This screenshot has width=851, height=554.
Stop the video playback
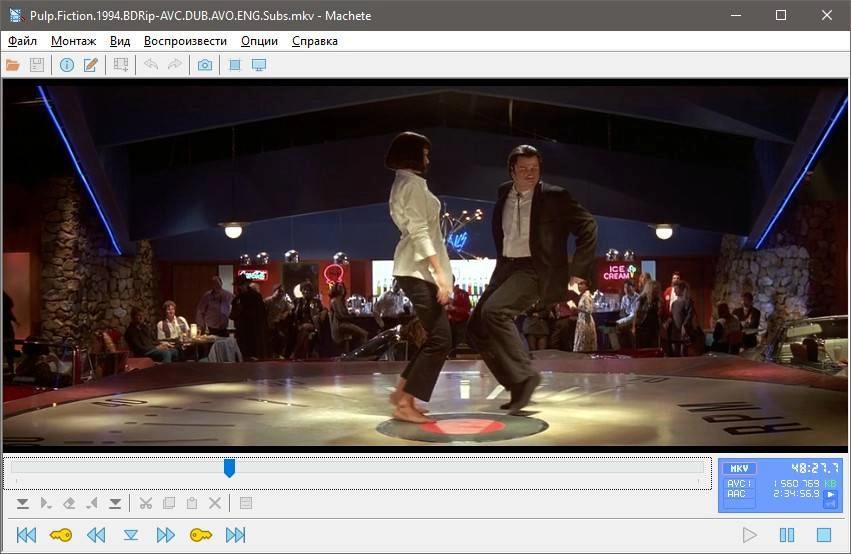[x=824, y=535]
